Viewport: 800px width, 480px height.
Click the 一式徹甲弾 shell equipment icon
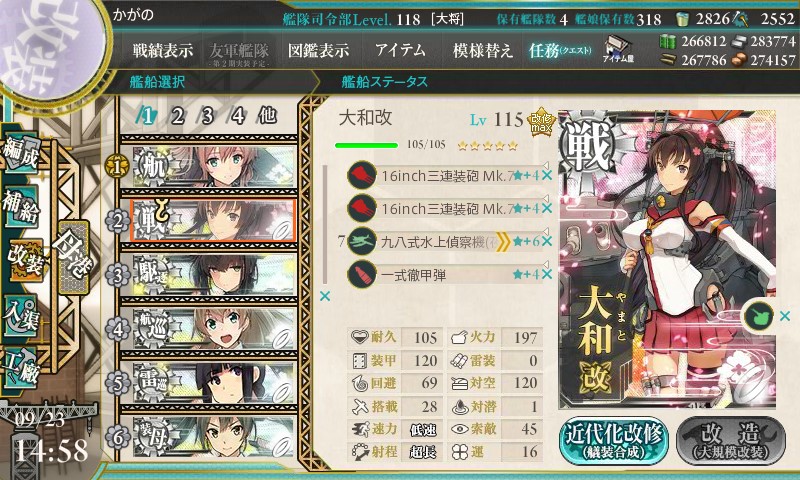(362, 274)
